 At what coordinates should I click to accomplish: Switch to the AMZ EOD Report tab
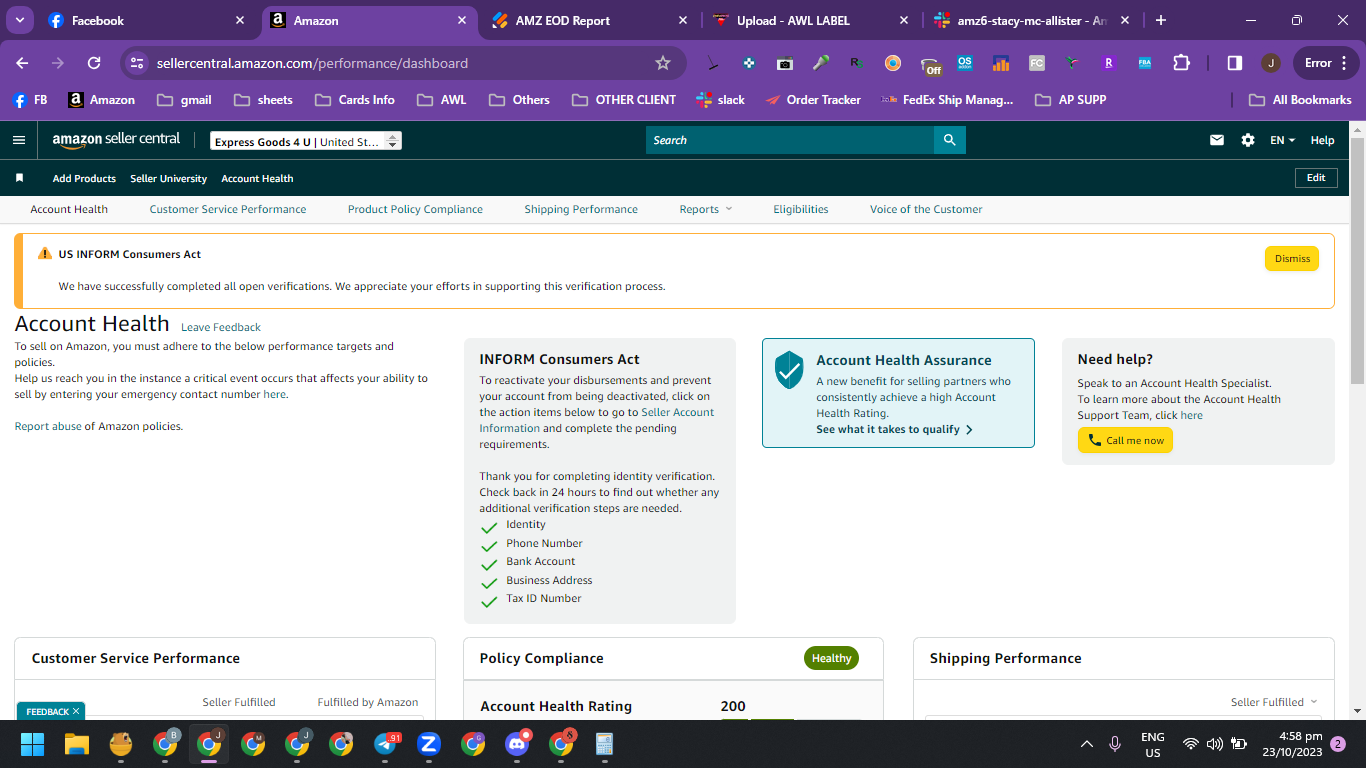click(x=590, y=20)
